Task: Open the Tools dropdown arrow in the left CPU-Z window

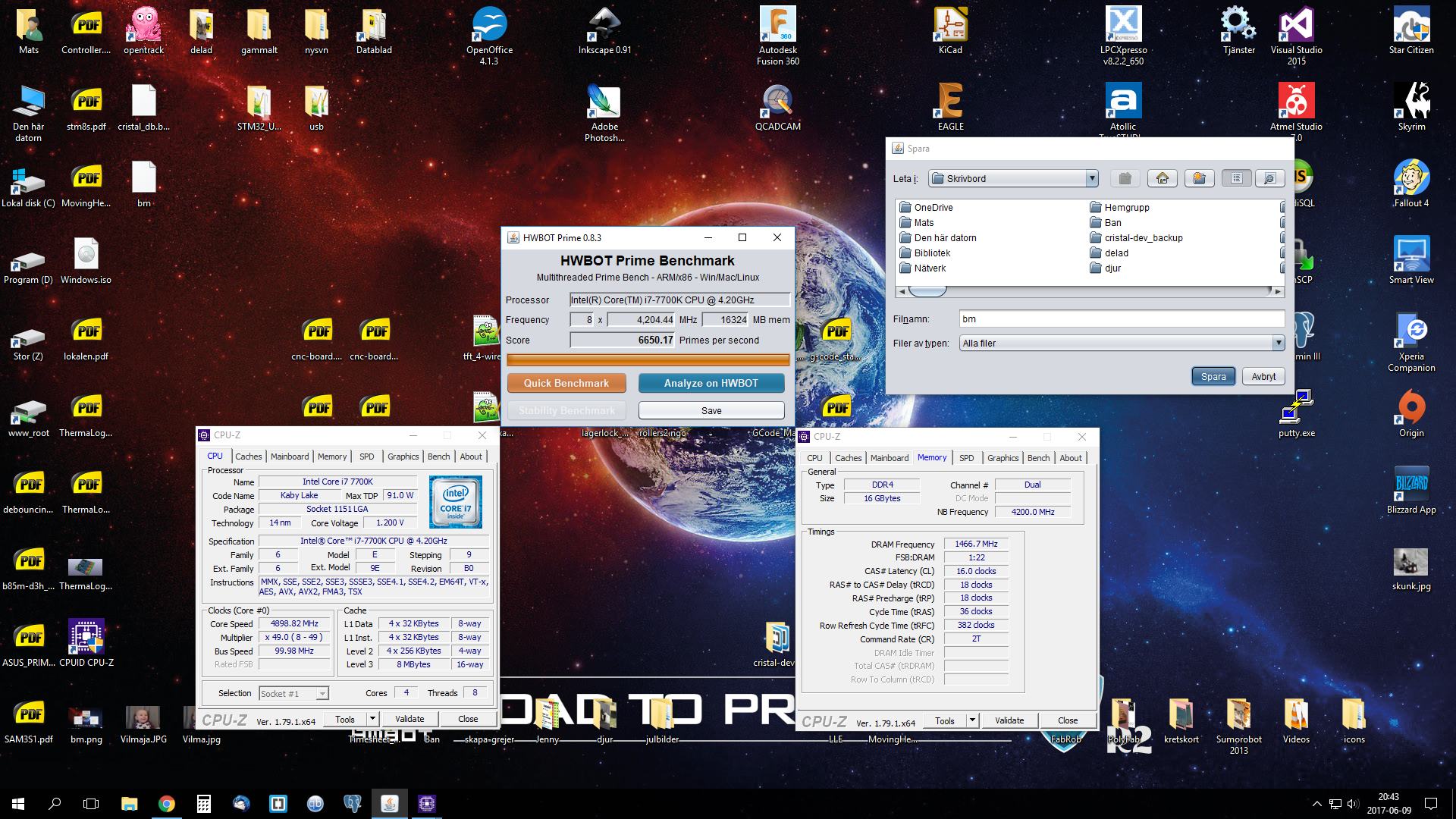Action: tap(372, 719)
